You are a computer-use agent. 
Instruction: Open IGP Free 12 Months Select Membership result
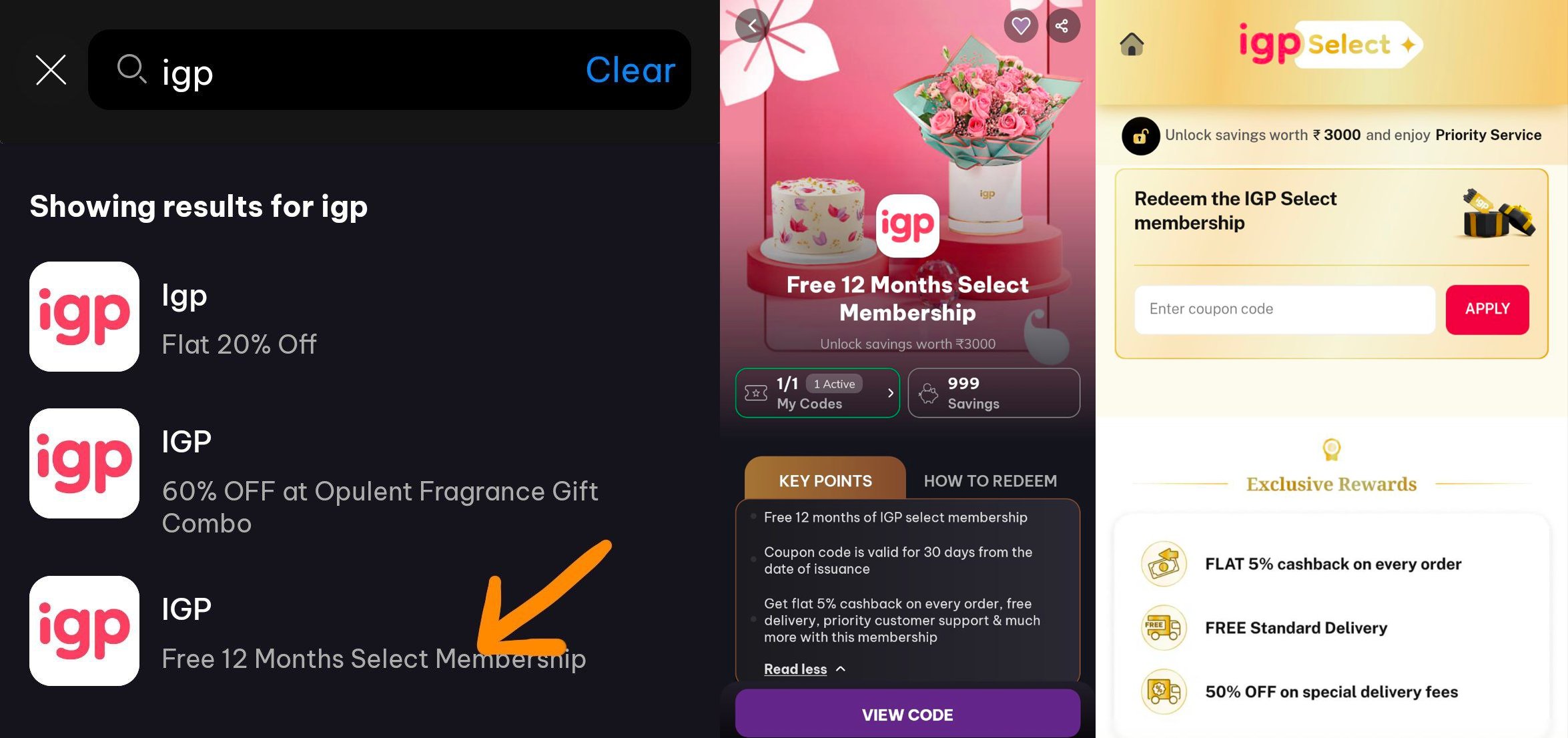(360, 631)
